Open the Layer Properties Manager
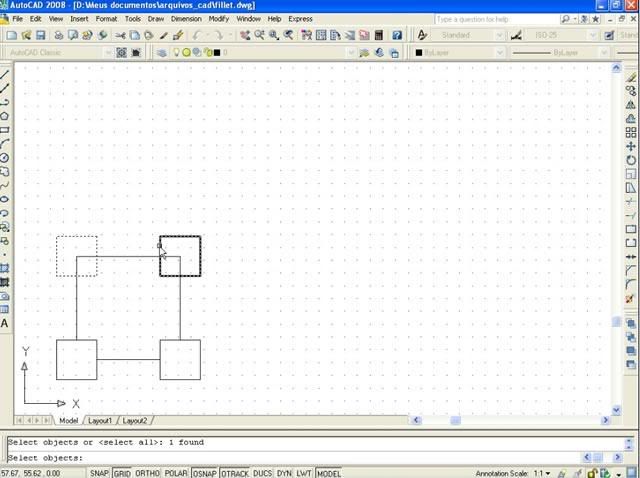This screenshot has width=640, height=478. (x=162, y=52)
